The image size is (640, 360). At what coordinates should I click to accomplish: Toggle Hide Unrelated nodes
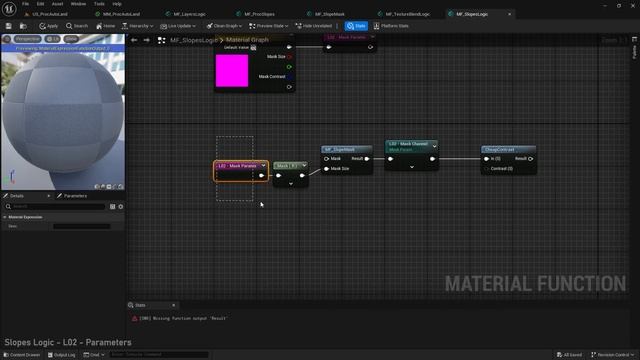313,26
